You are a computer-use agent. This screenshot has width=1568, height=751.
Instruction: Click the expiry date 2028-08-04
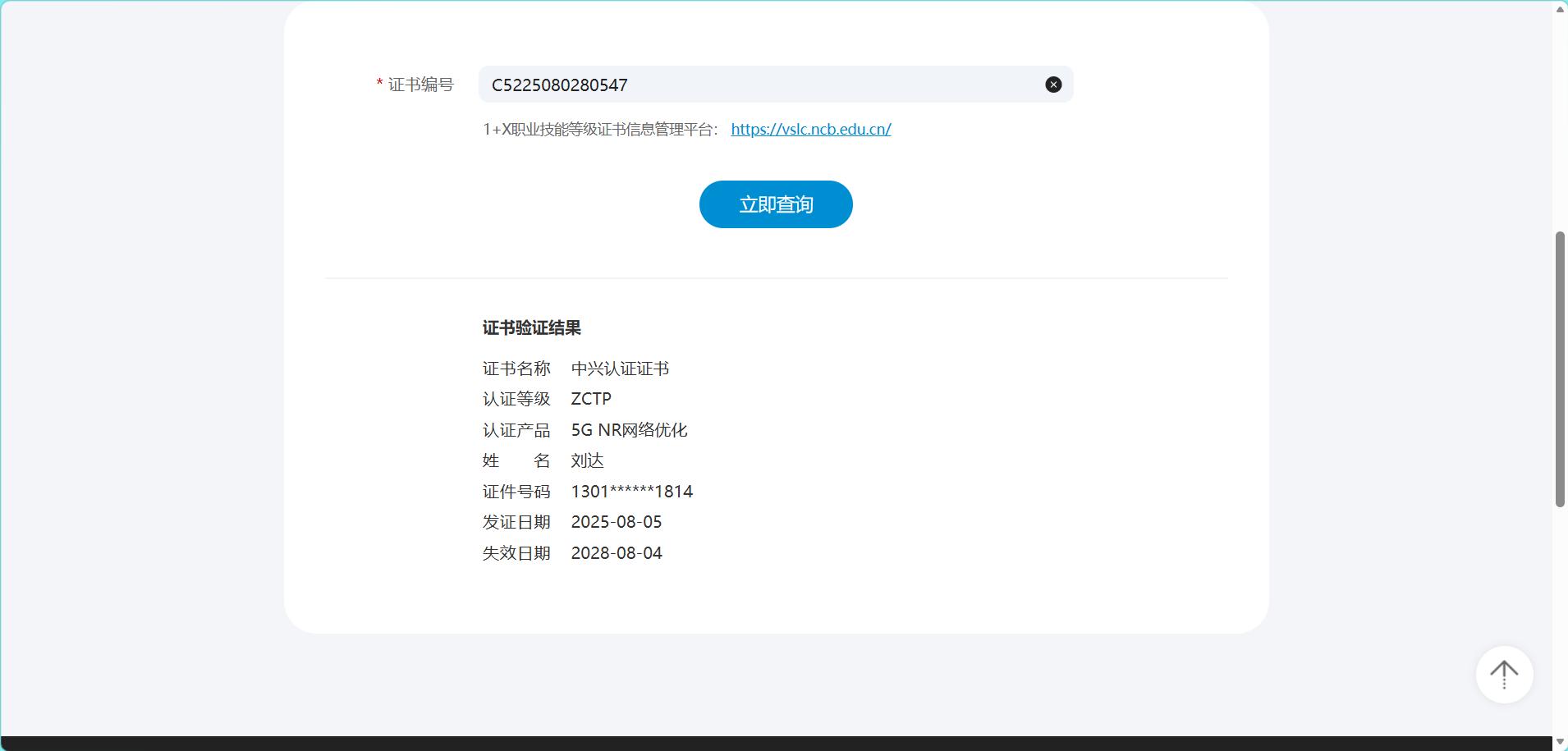(x=616, y=553)
